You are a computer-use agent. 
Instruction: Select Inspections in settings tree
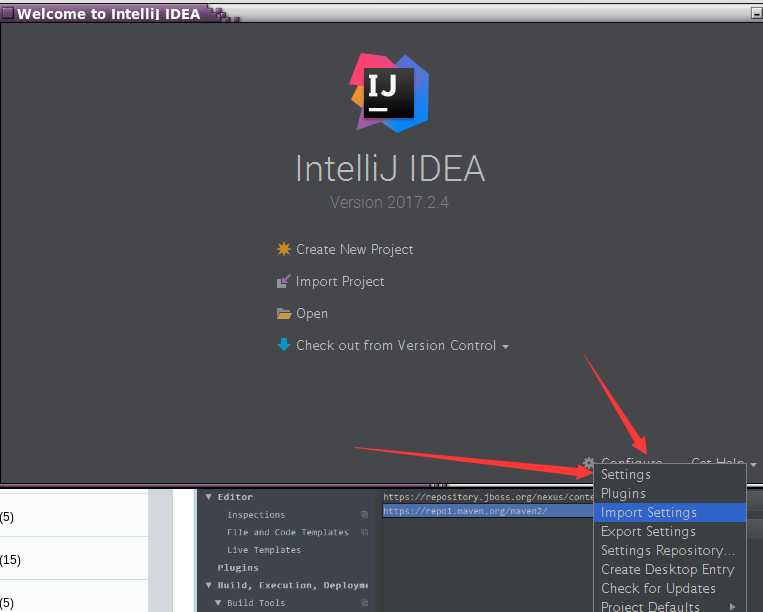tap(256, 515)
